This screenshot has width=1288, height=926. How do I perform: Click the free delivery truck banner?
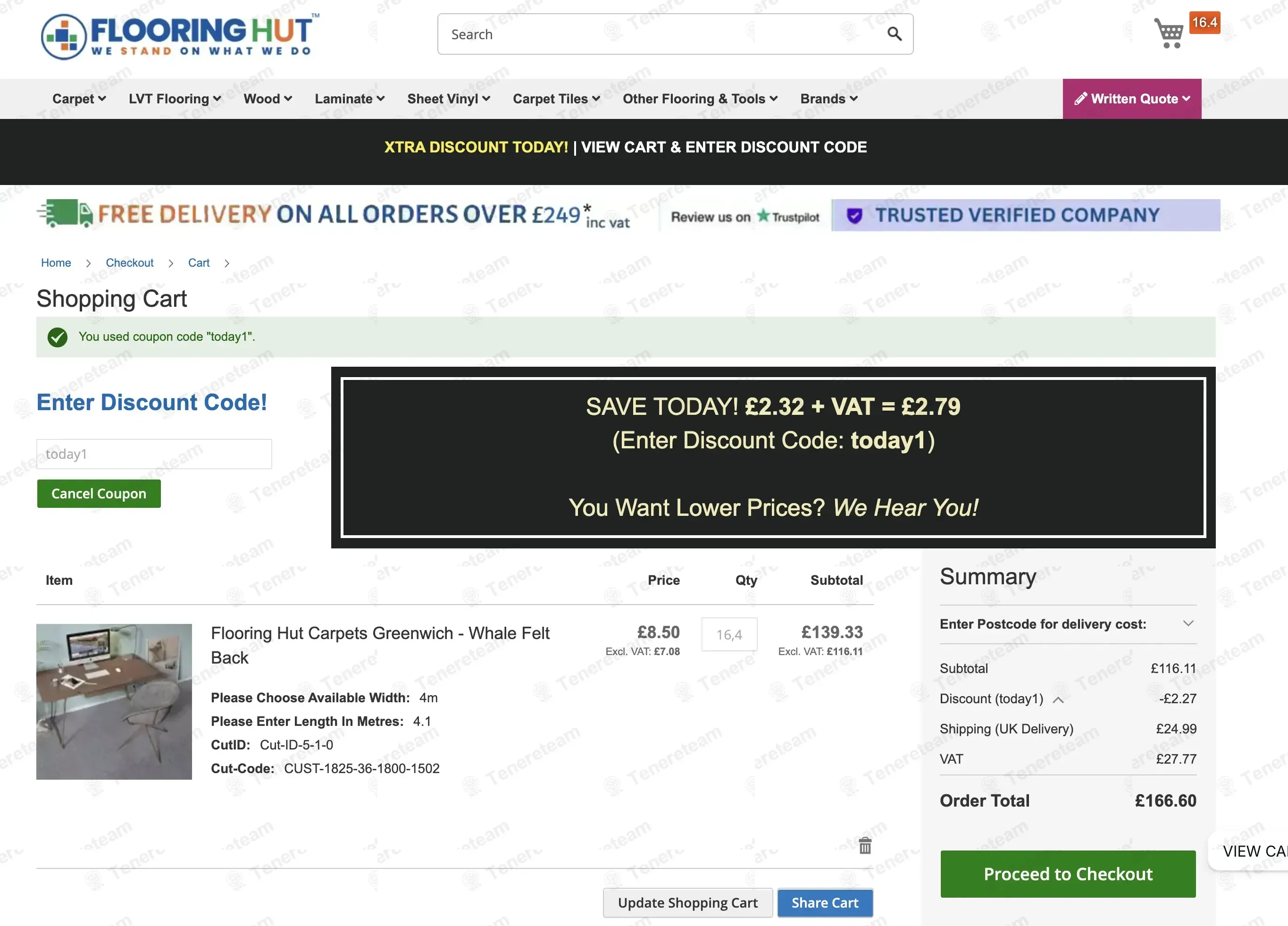point(334,215)
